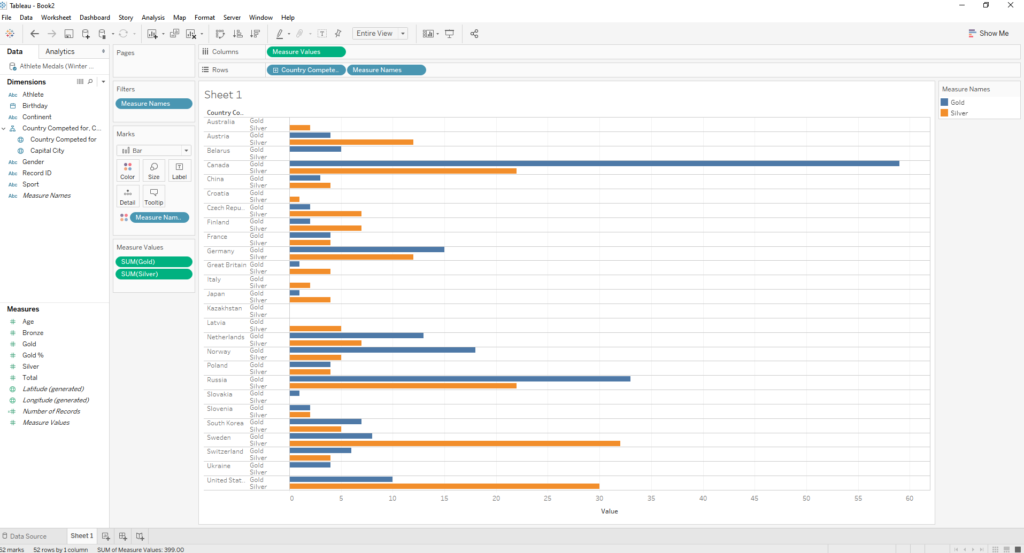Expand the Country Competed pill on Rows
Image resolution: width=1024 pixels, height=553 pixels.
(x=275, y=70)
